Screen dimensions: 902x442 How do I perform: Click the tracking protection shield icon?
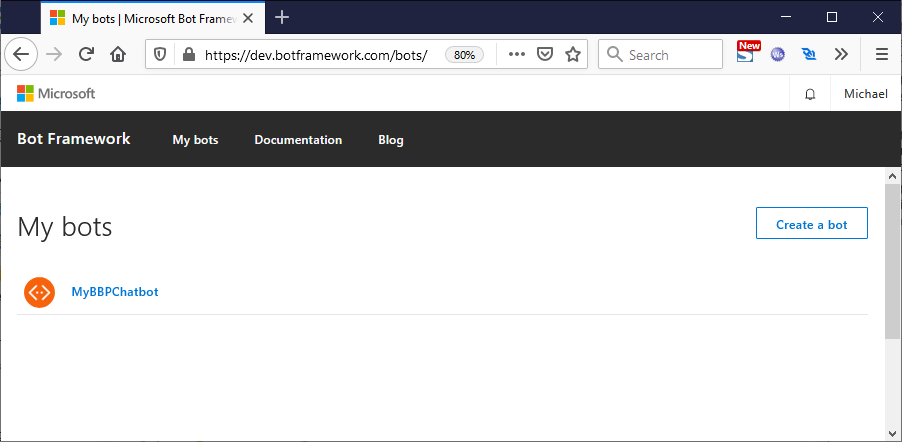(160, 55)
